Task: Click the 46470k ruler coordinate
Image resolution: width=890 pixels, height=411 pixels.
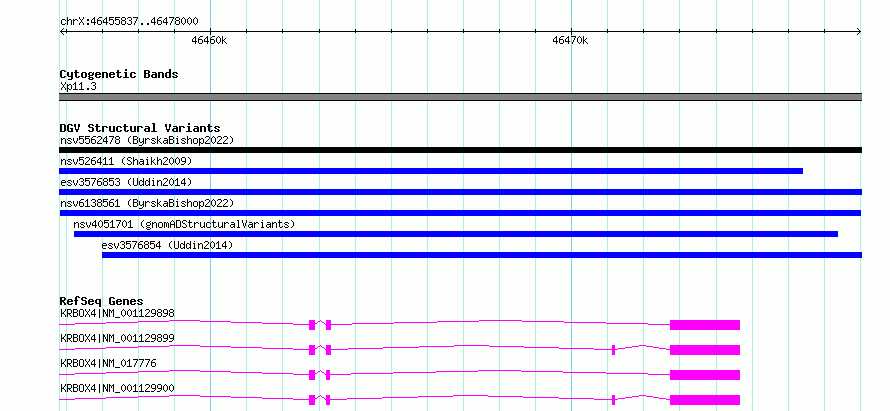Action: (570, 40)
